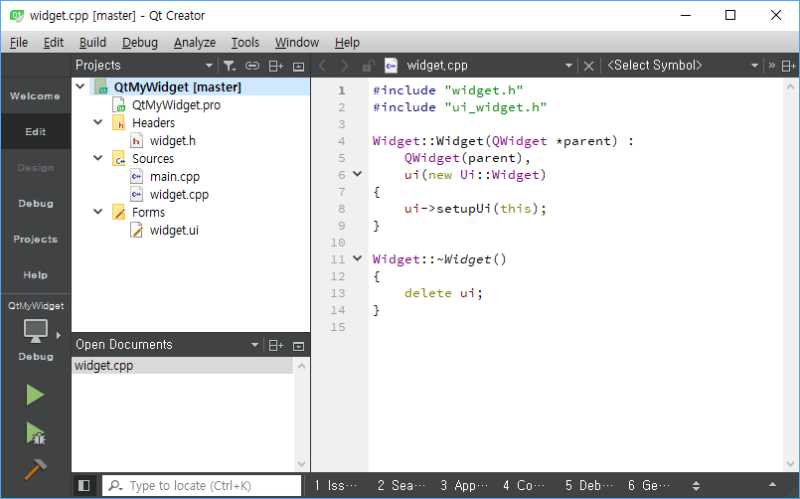
Task: Open the widget.cpp document dropdown
Action: coord(568,66)
